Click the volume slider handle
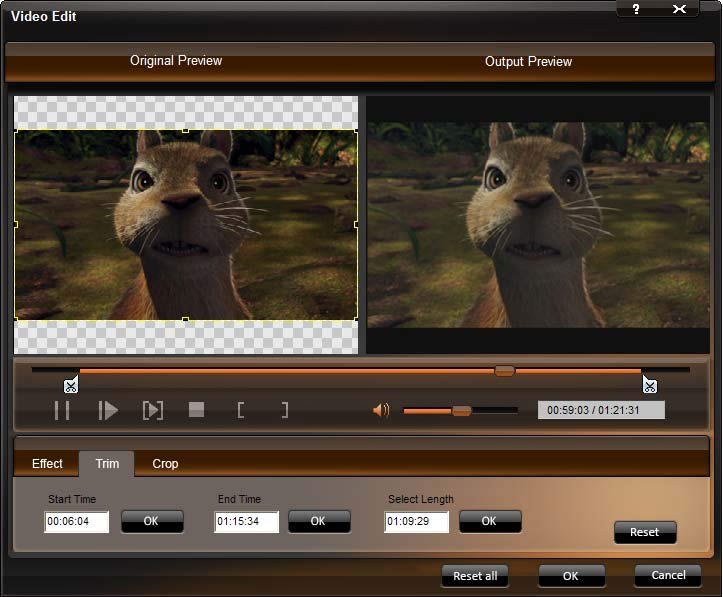Image resolution: width=723 pixels, height=597 pixels. [x=461, y=410]
